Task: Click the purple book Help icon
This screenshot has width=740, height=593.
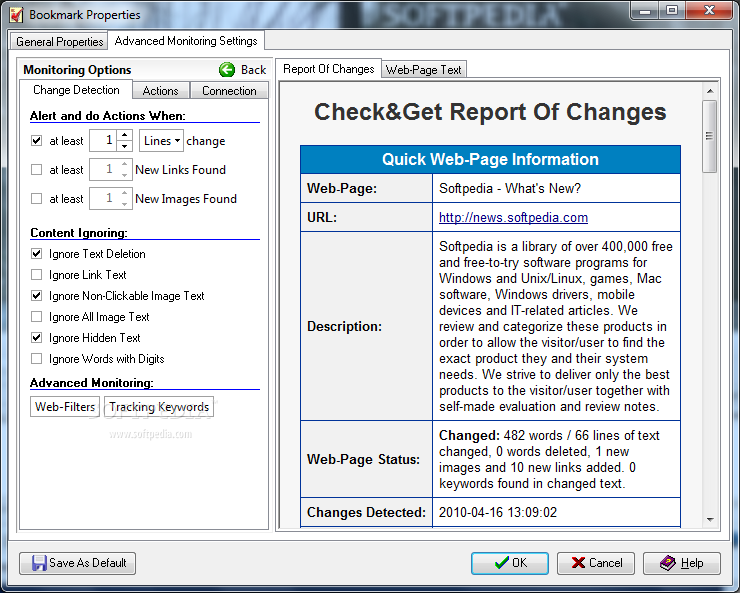Action: click(x=668, y=563)
